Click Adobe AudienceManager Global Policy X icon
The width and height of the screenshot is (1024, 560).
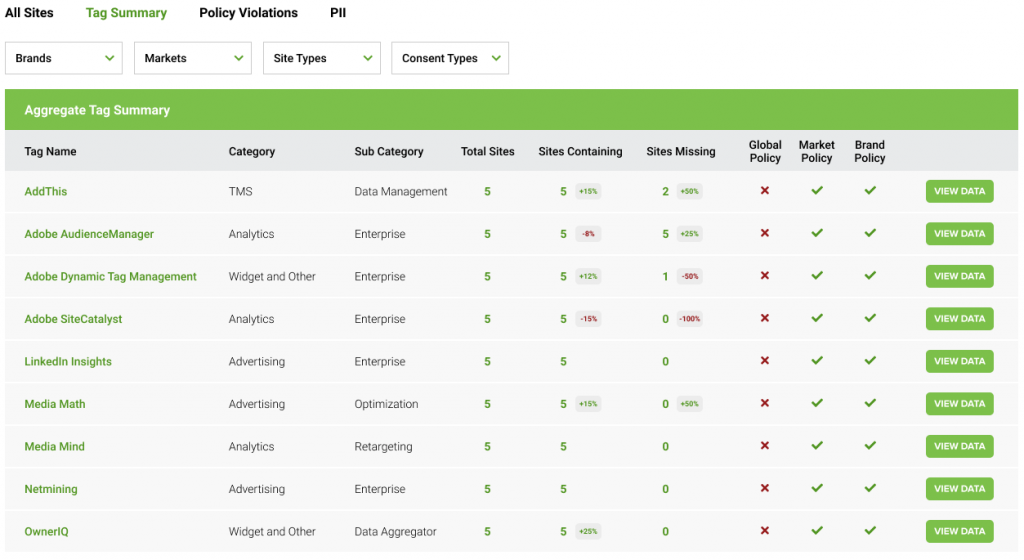765,233
